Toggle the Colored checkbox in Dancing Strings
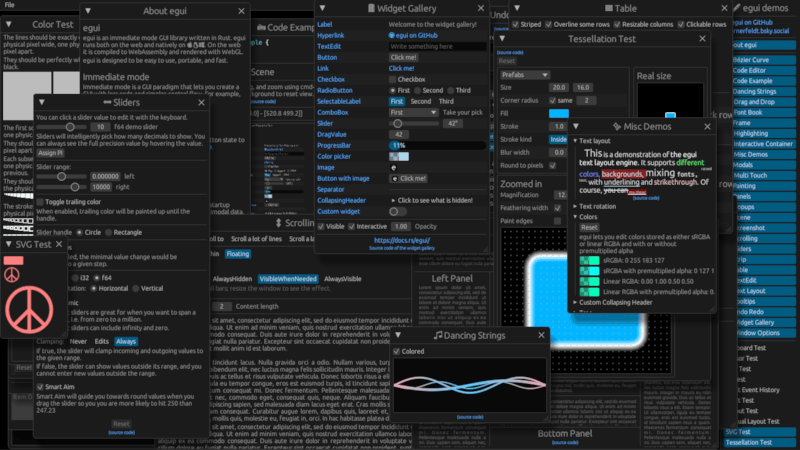 398,352
